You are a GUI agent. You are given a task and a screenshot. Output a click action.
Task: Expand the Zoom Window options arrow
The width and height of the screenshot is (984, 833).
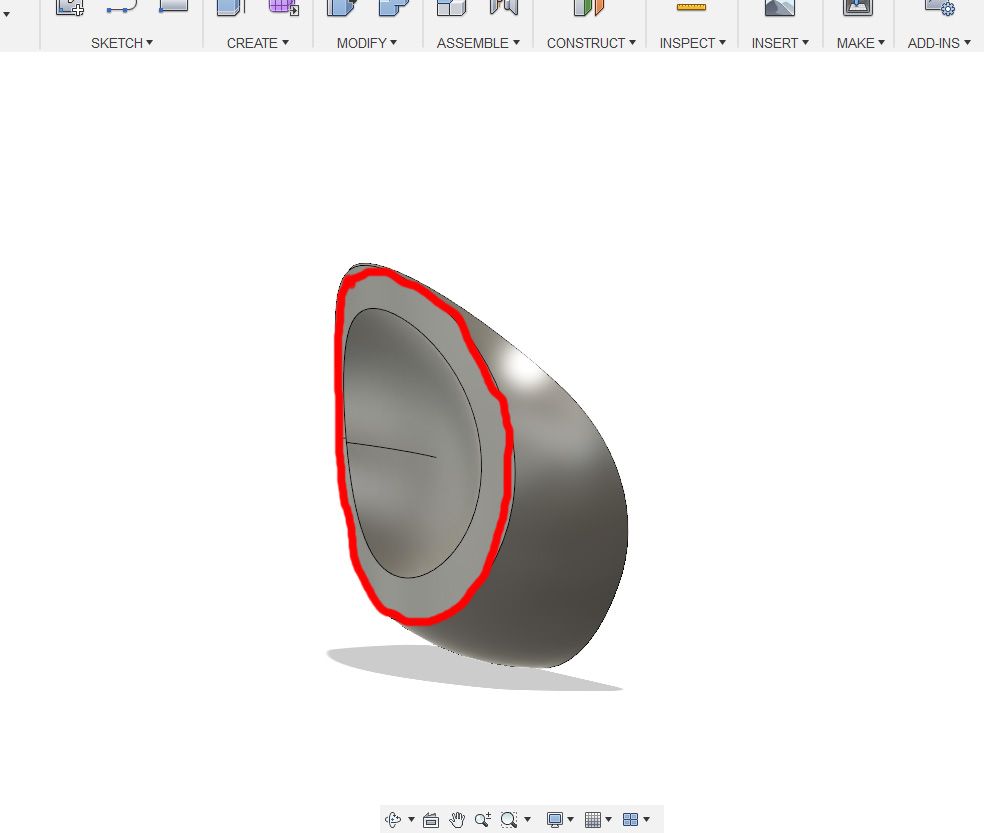coord(527,819)
